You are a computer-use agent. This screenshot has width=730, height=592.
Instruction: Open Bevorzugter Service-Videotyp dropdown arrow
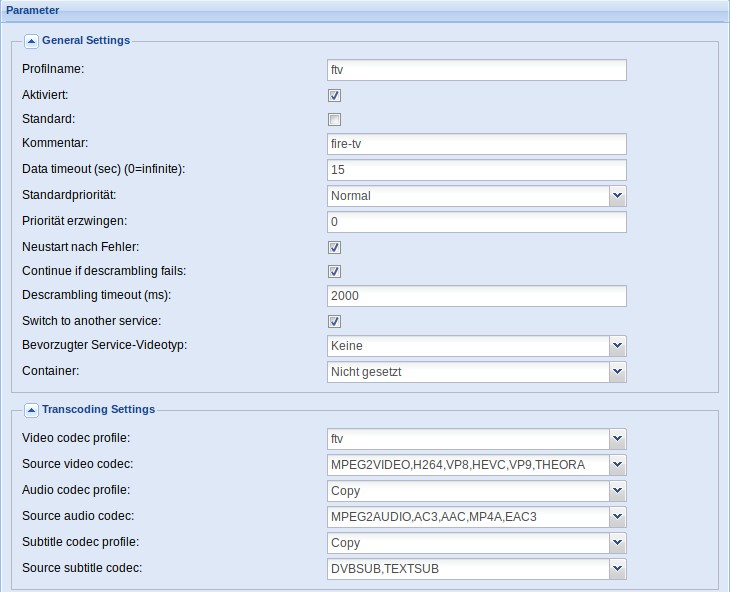point(617,346)
